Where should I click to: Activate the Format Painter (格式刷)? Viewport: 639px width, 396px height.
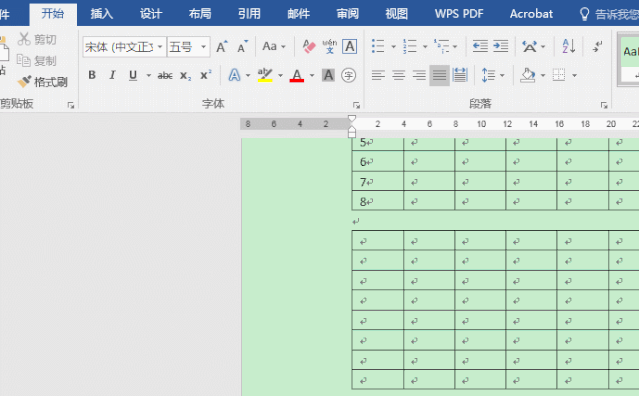point(42,82)
